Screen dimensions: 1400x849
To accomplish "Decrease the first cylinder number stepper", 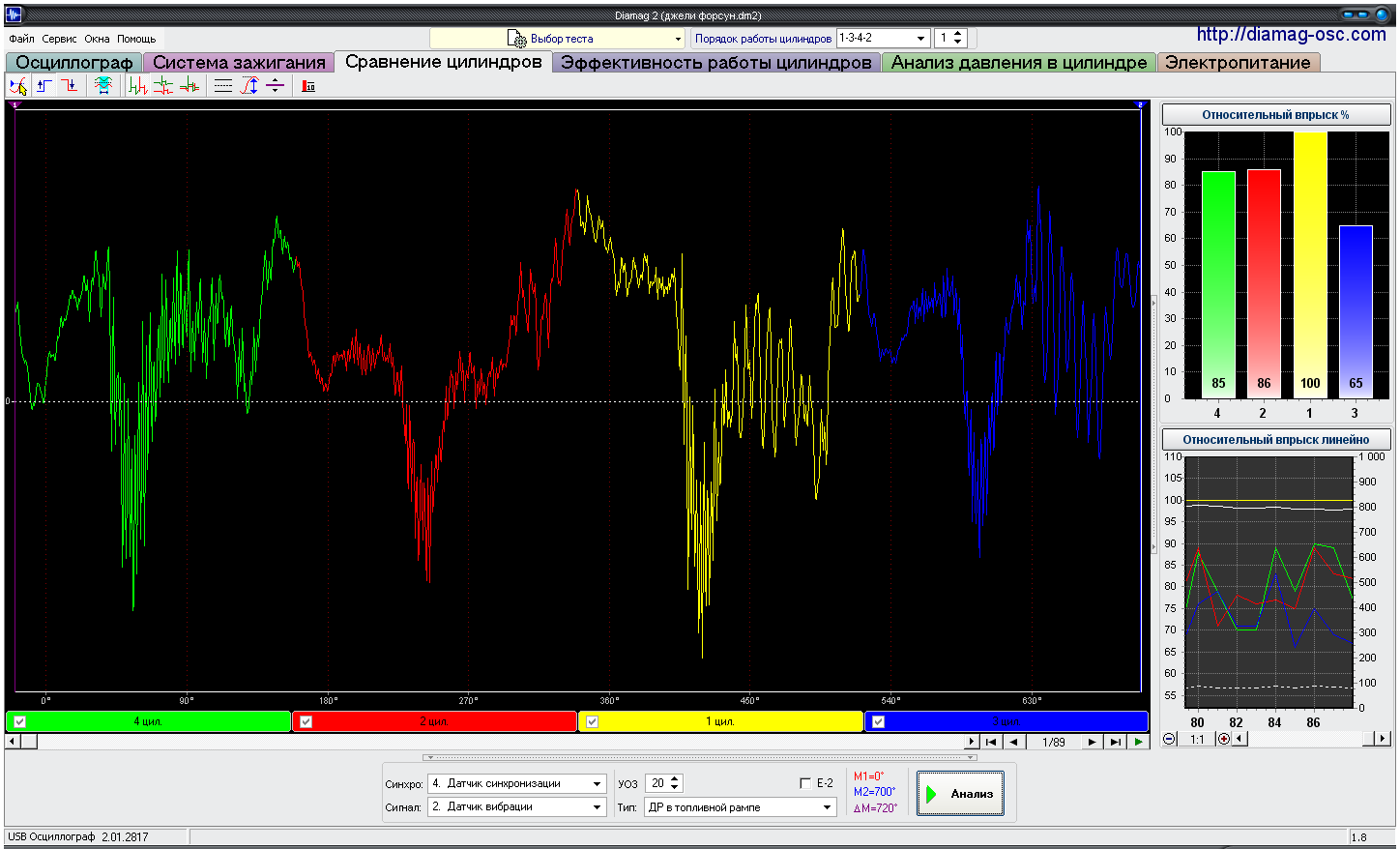I will pos(958,43).
